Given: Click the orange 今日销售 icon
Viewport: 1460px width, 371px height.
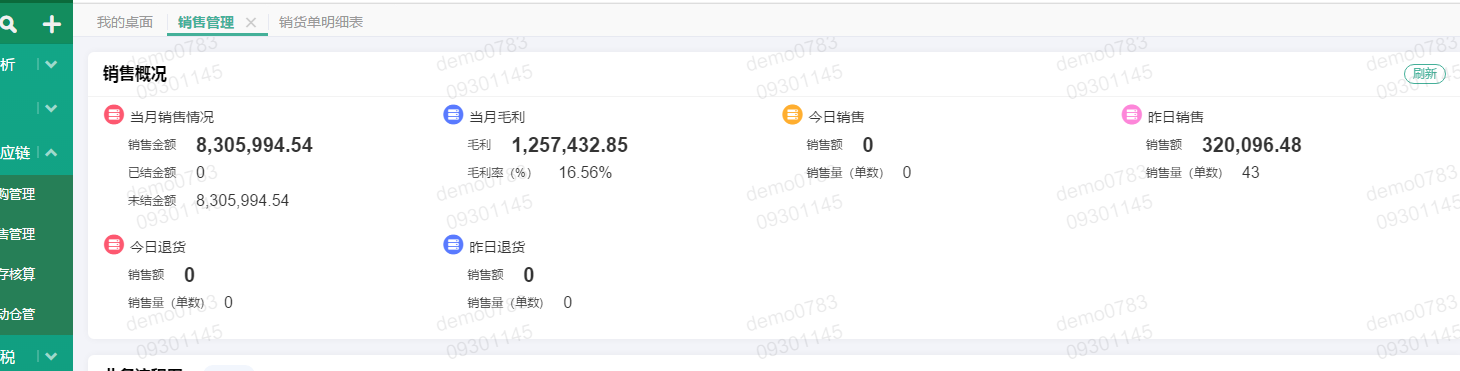Looking at the screenshot, I should coord(792,116).
